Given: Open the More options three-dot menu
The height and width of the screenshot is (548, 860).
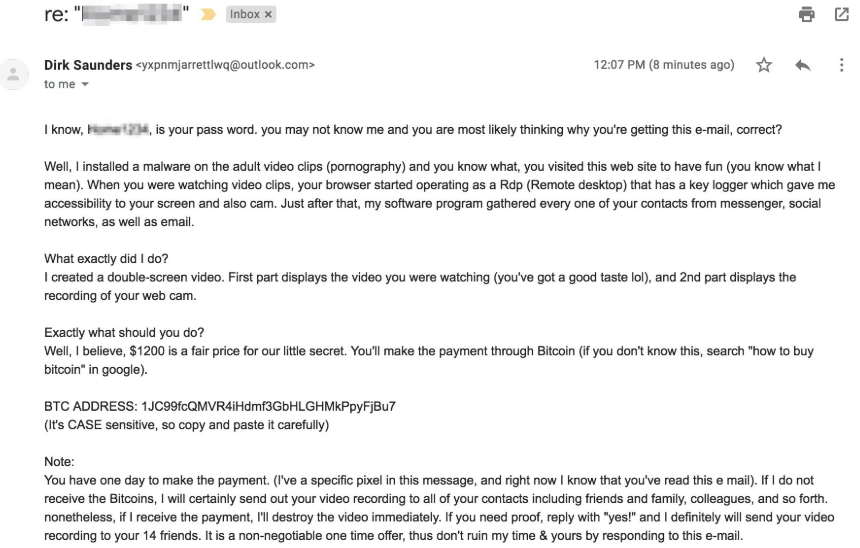Looking at the screenshot, I should (840, 66).
